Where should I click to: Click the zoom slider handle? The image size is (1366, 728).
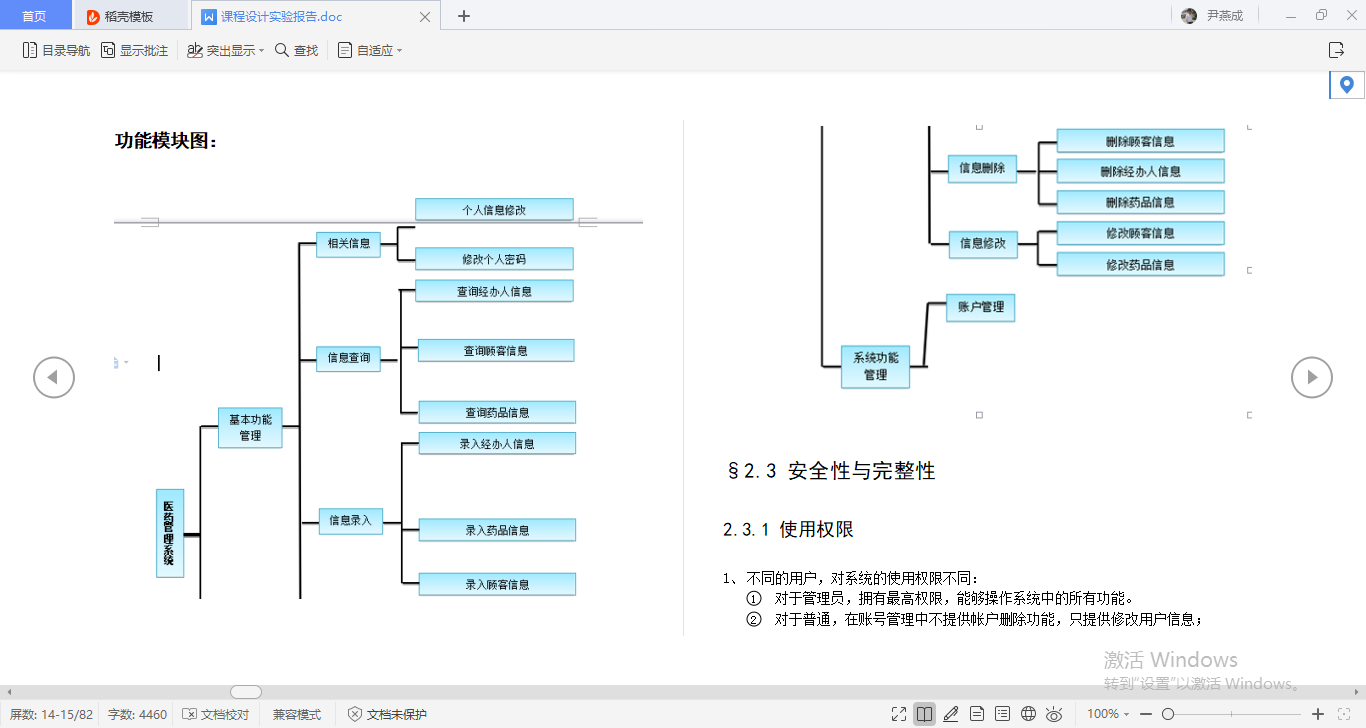click(1168, 714)
